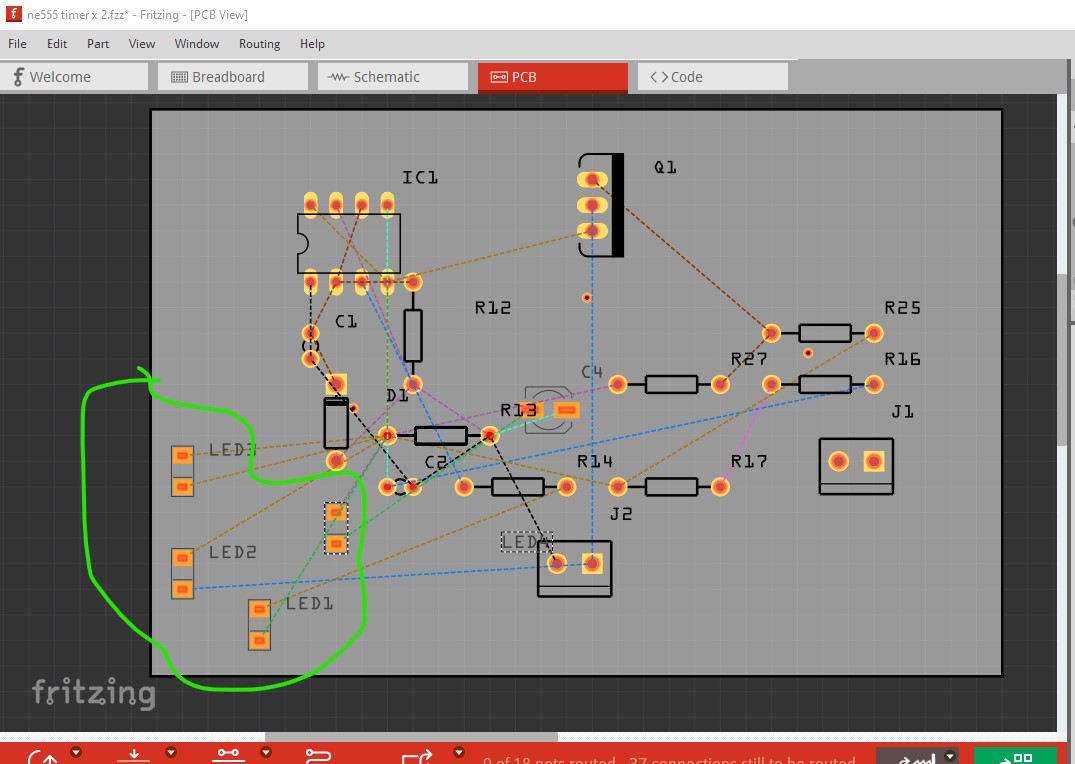
Task: Click the horizontal scrollbar below the canvas
Action: click(x=410, y=737)
